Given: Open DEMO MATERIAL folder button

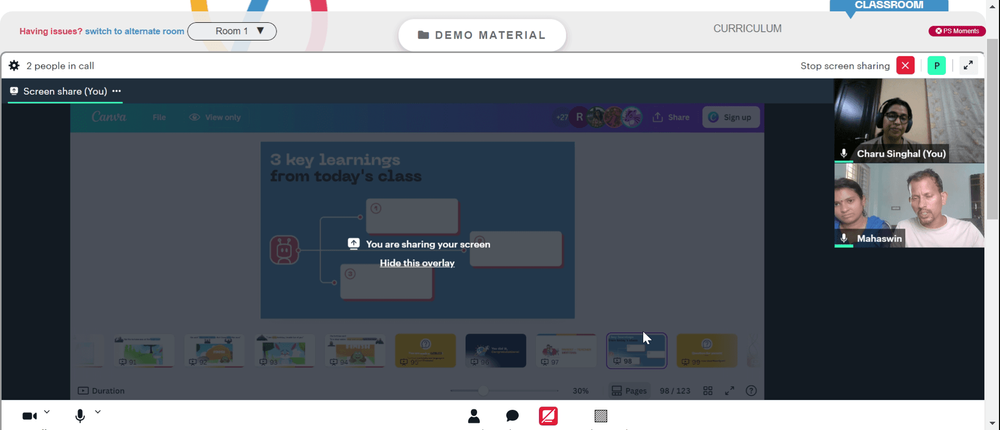Looking at the screenshot, I should (482, 35).
